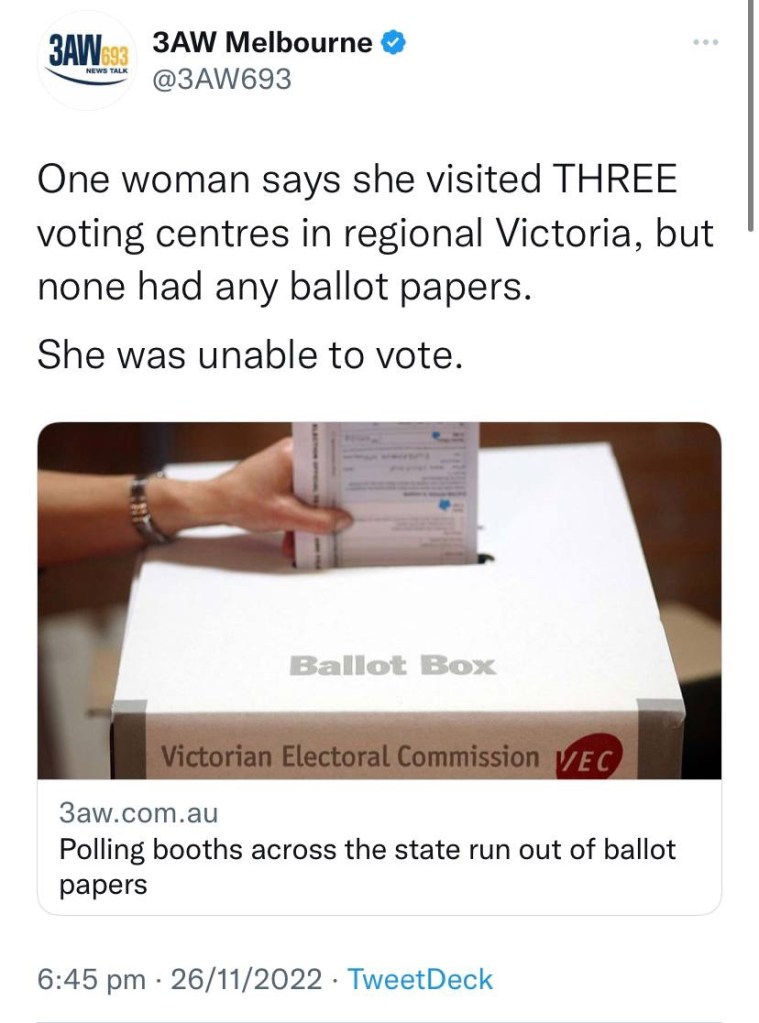The image size is (759, 1023).
Task: Open the 'Polling booths across the state' headline
Action: click(x=367, y=866)
